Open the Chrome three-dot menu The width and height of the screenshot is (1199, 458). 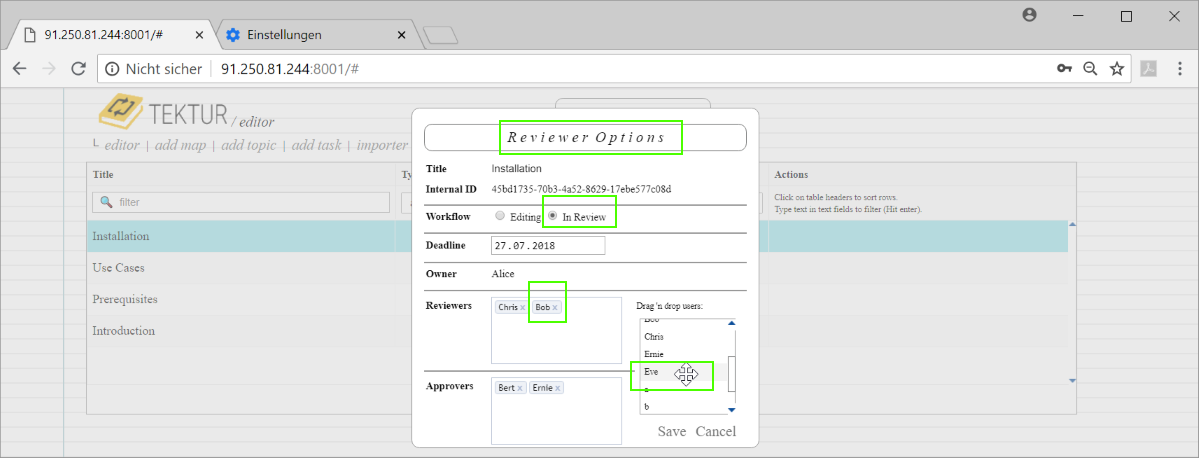[1179, 69]
